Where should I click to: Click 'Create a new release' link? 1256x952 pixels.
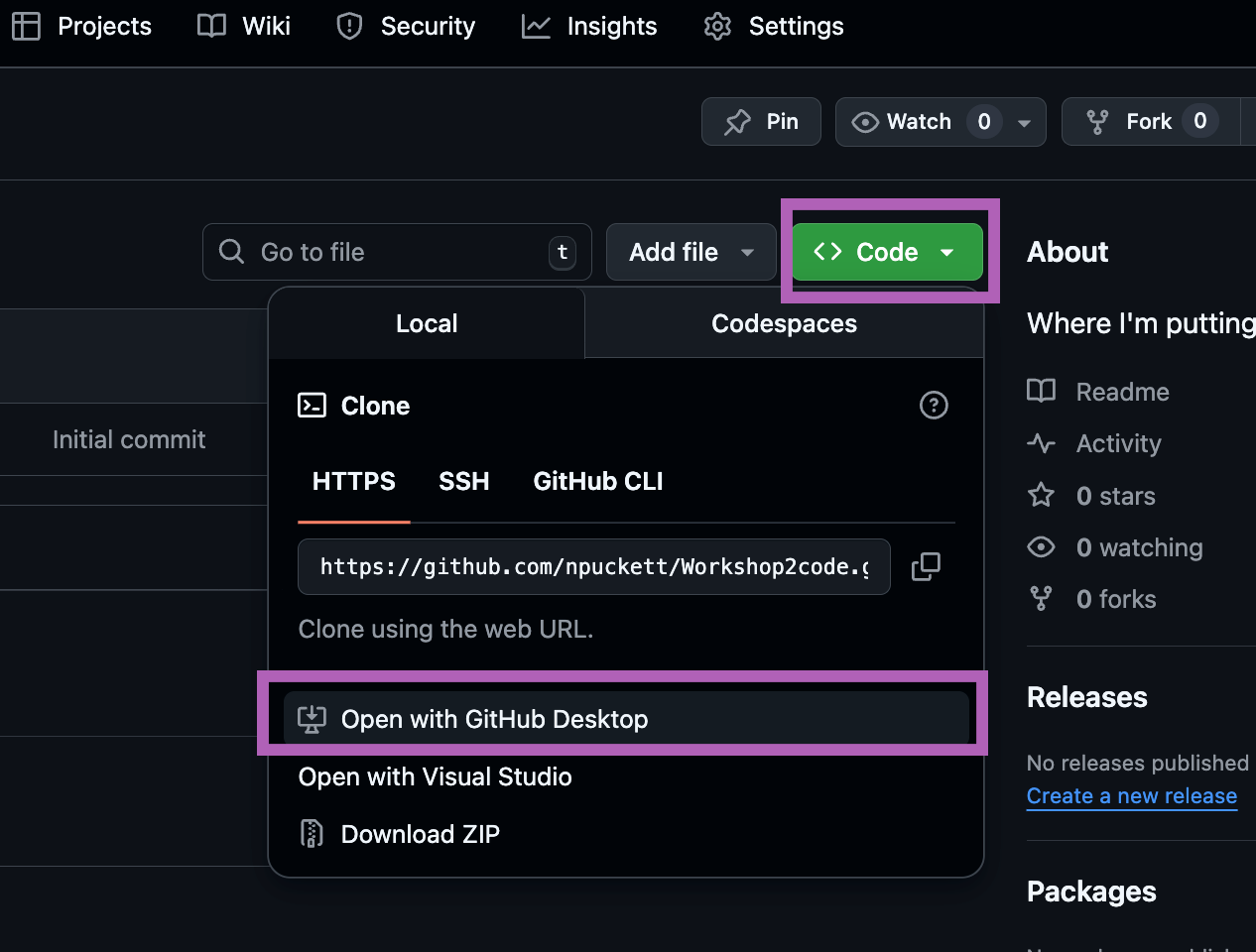[x=1132, y=796]
